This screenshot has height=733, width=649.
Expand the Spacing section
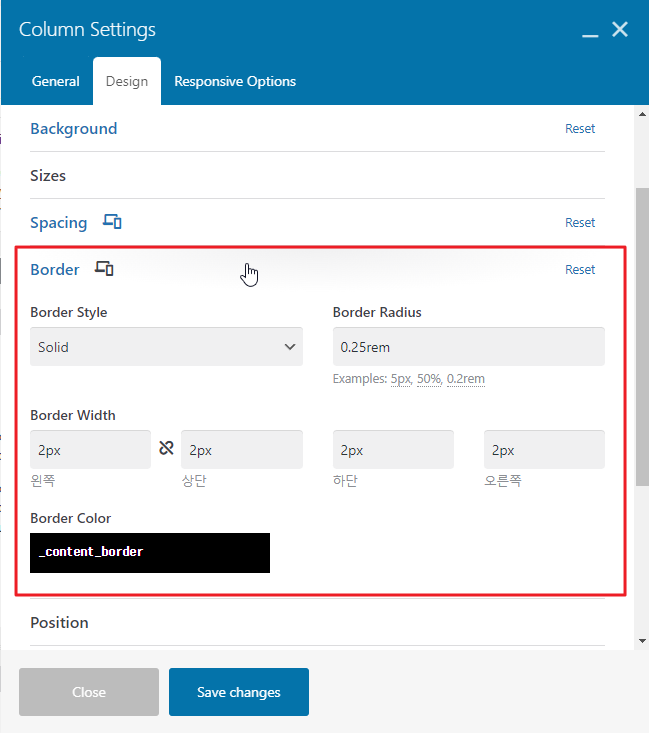pyautogui.click(x=59, y=223)
